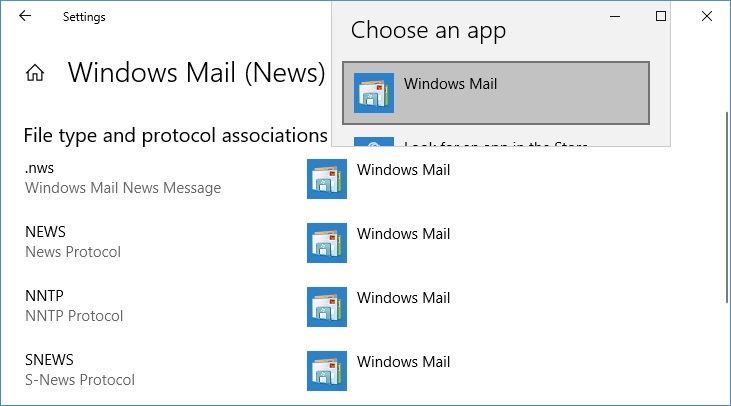Image resolution: width=731 pixels, height=406 pixels.
Task: Change default app label for NNTP protocol
Action: click(404, 297)
